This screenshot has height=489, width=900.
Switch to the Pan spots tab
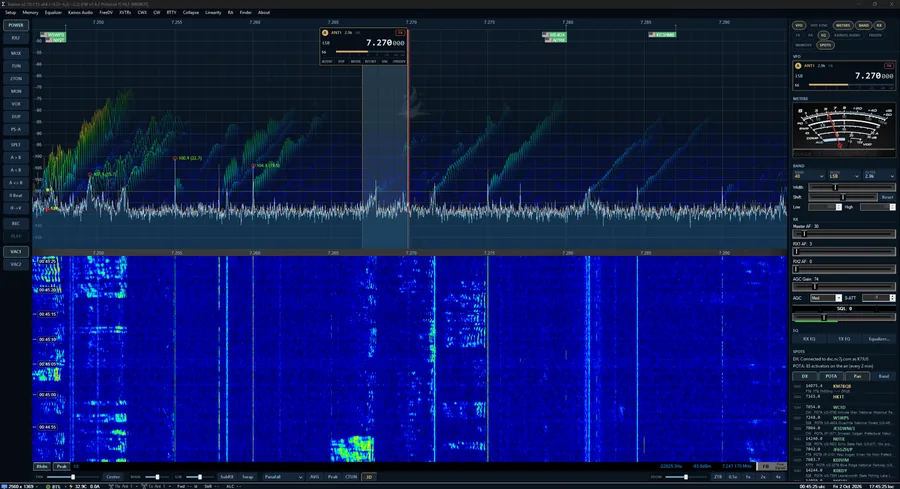coord(857,376)
